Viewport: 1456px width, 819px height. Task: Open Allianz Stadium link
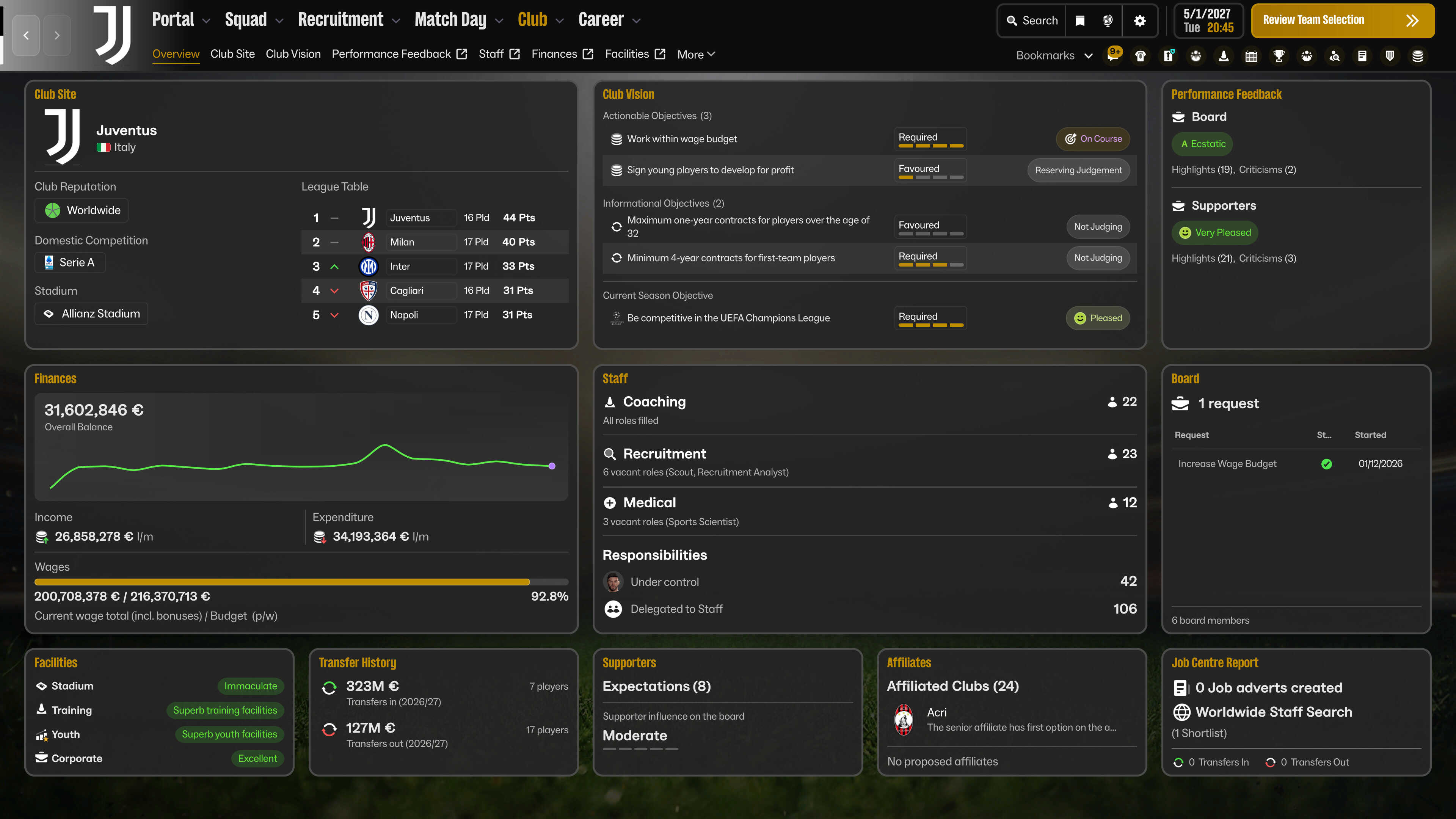(91, 314)
